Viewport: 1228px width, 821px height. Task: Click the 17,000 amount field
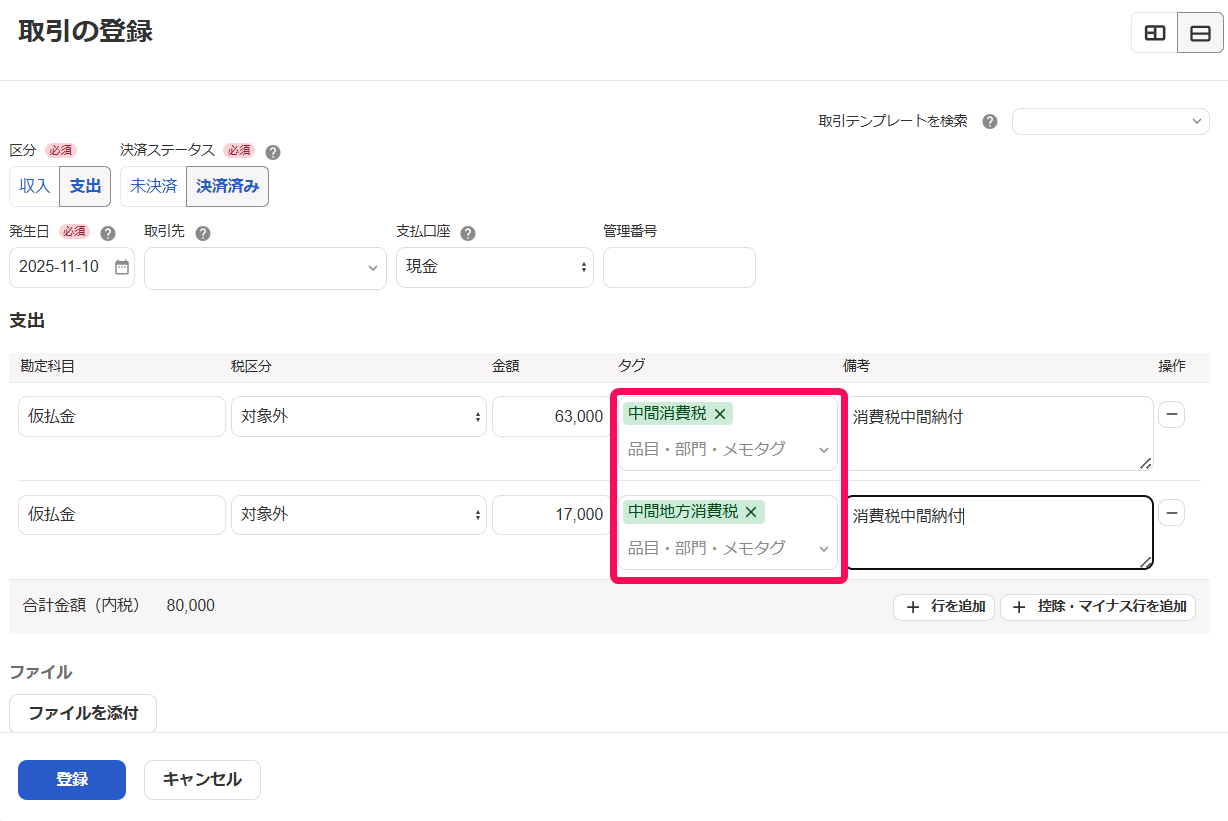(x=551, y=514)
